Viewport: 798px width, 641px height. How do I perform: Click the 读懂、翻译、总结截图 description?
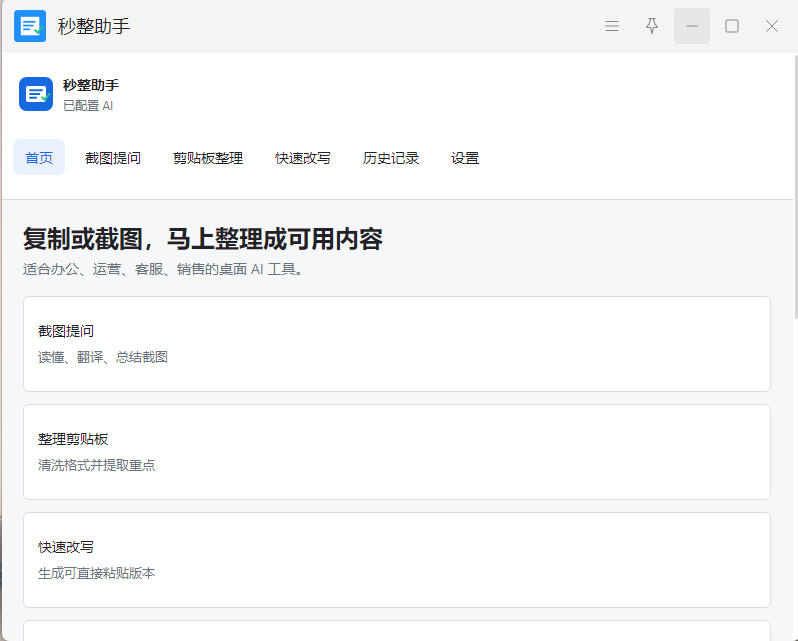tap(103, 357)
